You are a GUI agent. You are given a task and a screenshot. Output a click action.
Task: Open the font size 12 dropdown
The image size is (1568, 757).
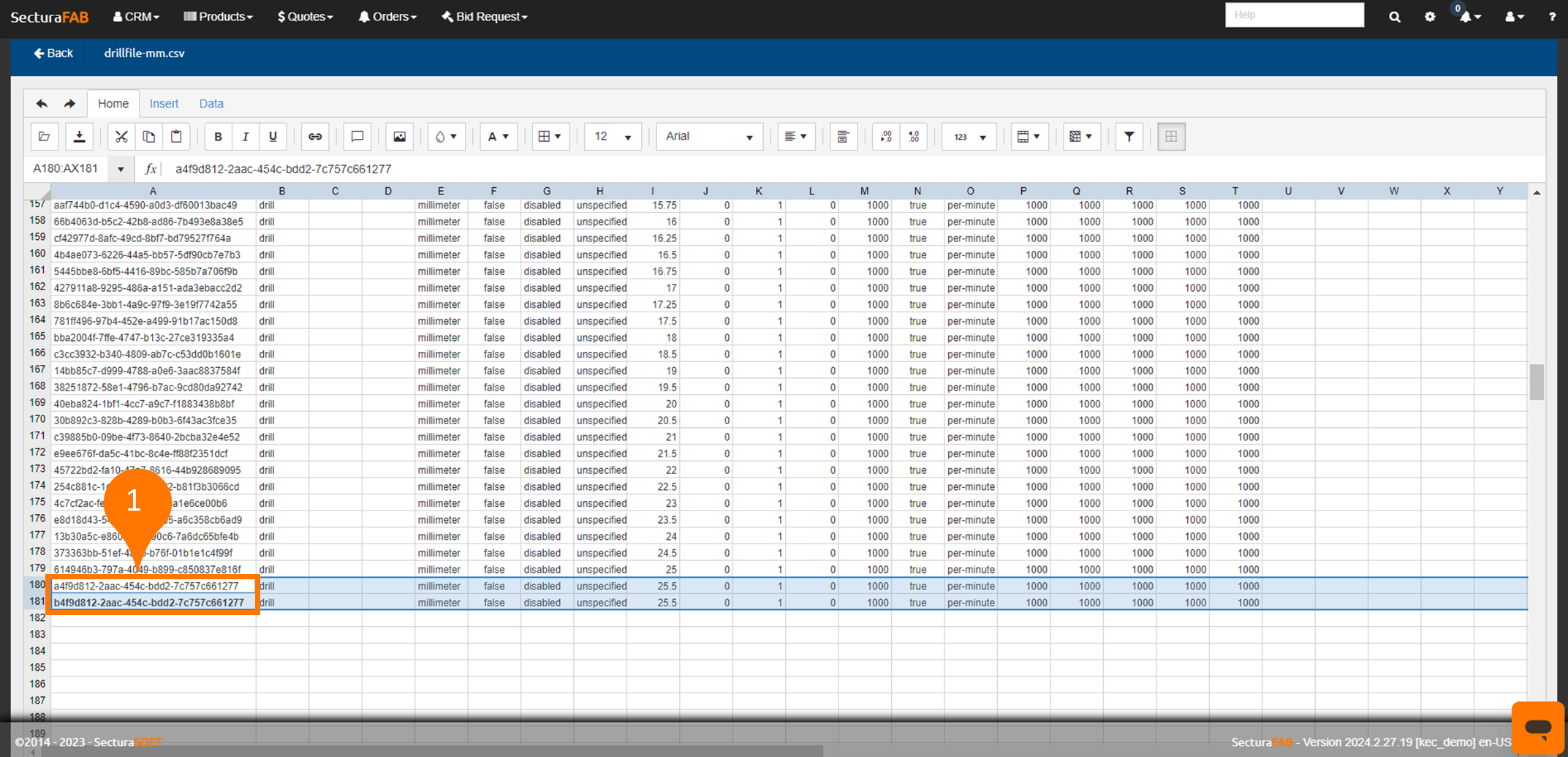(x=613, y=137)
